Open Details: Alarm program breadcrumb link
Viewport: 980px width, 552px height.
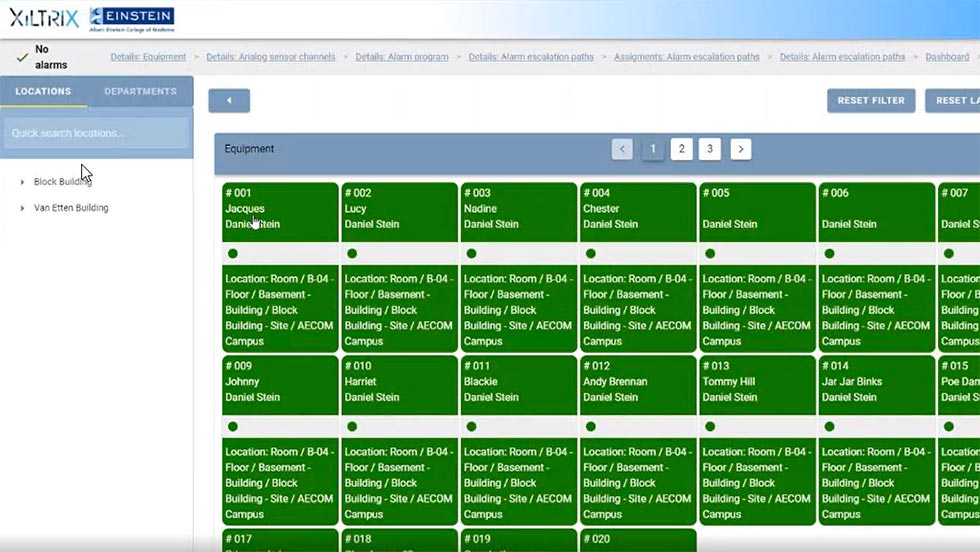(x=402, y=57)
